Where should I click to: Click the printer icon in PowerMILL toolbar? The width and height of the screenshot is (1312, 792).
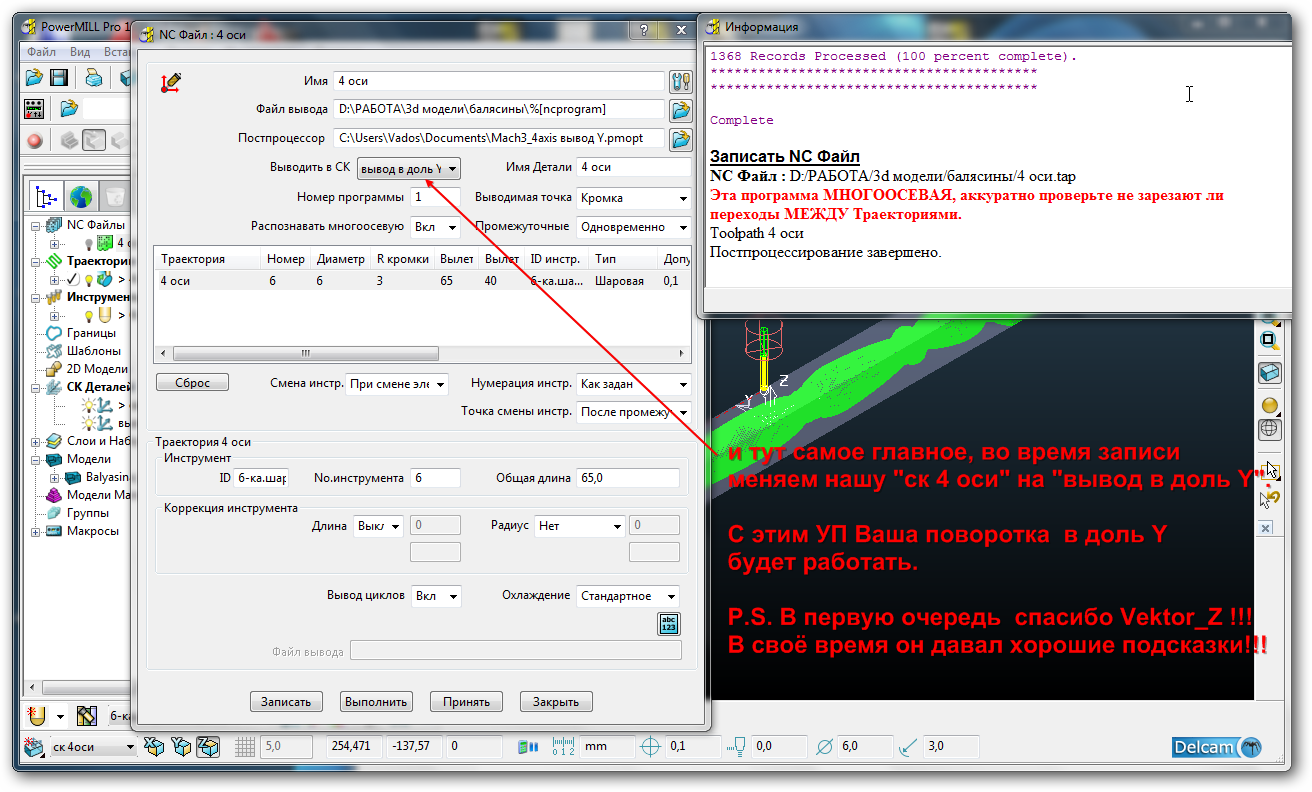tap(93, 77)
